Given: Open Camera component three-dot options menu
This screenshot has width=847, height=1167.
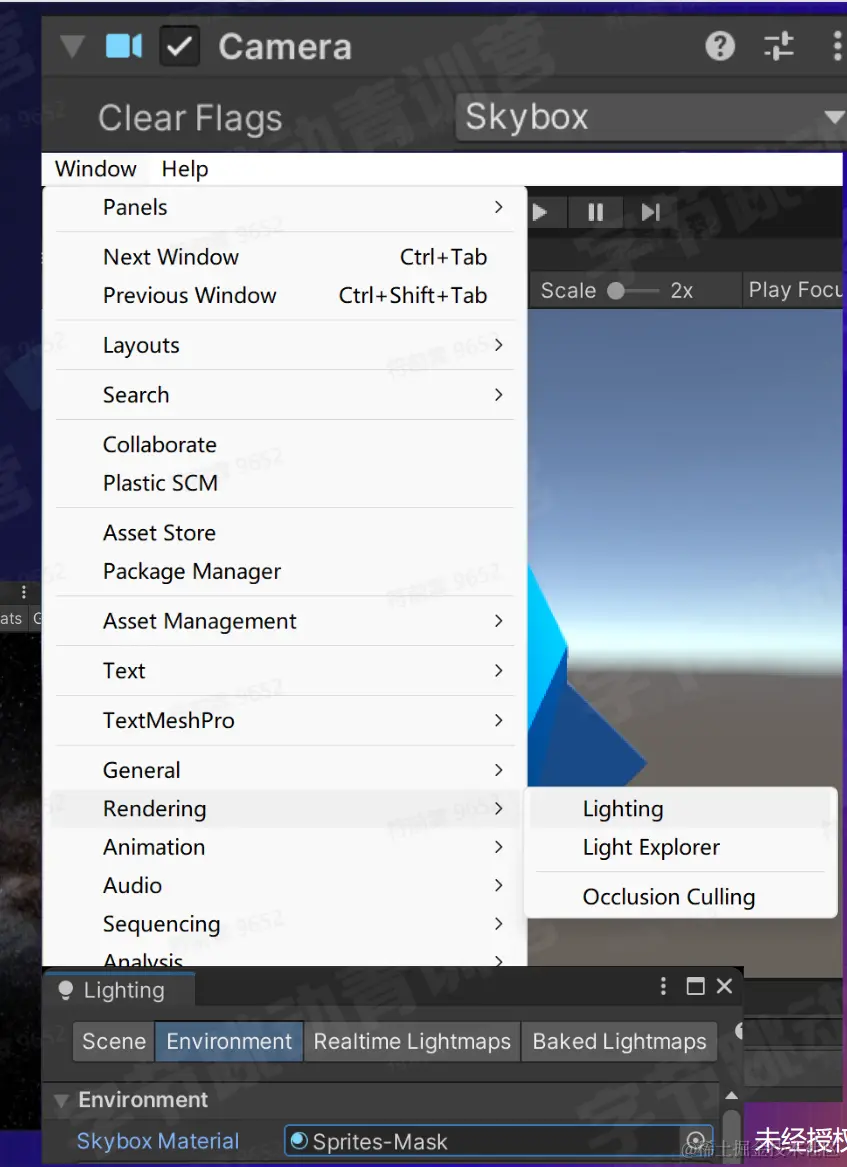Looking at the screenshot, I should coord(837,46).
